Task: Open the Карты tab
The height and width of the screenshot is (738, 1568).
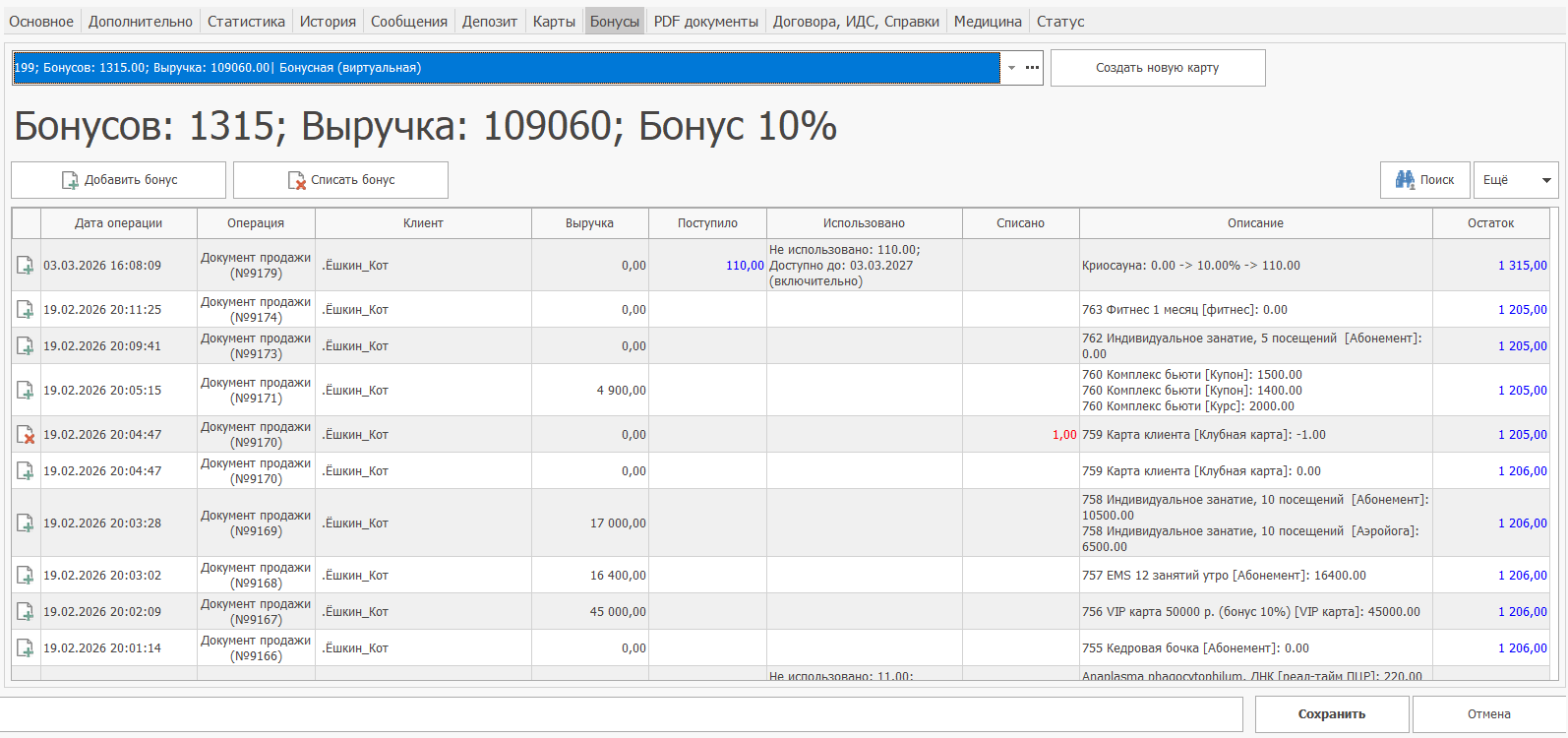Action: click(554, 22)
